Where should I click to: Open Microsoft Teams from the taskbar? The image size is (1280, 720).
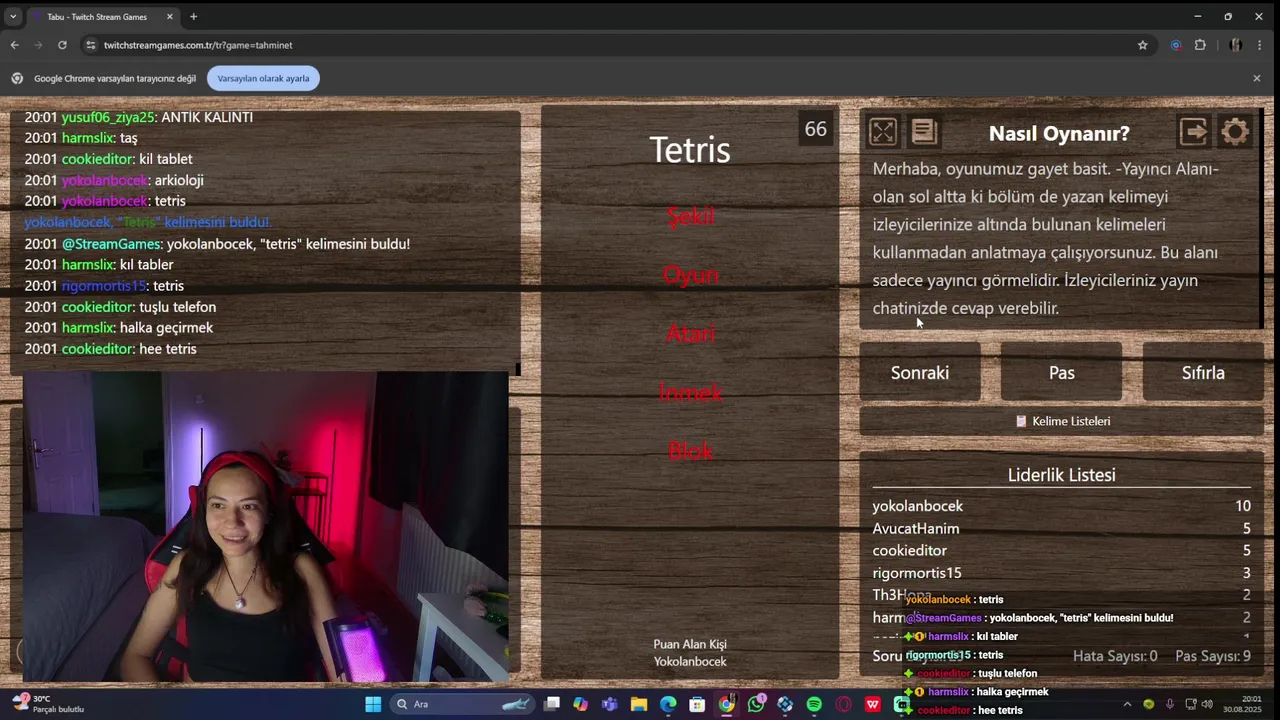610,704
